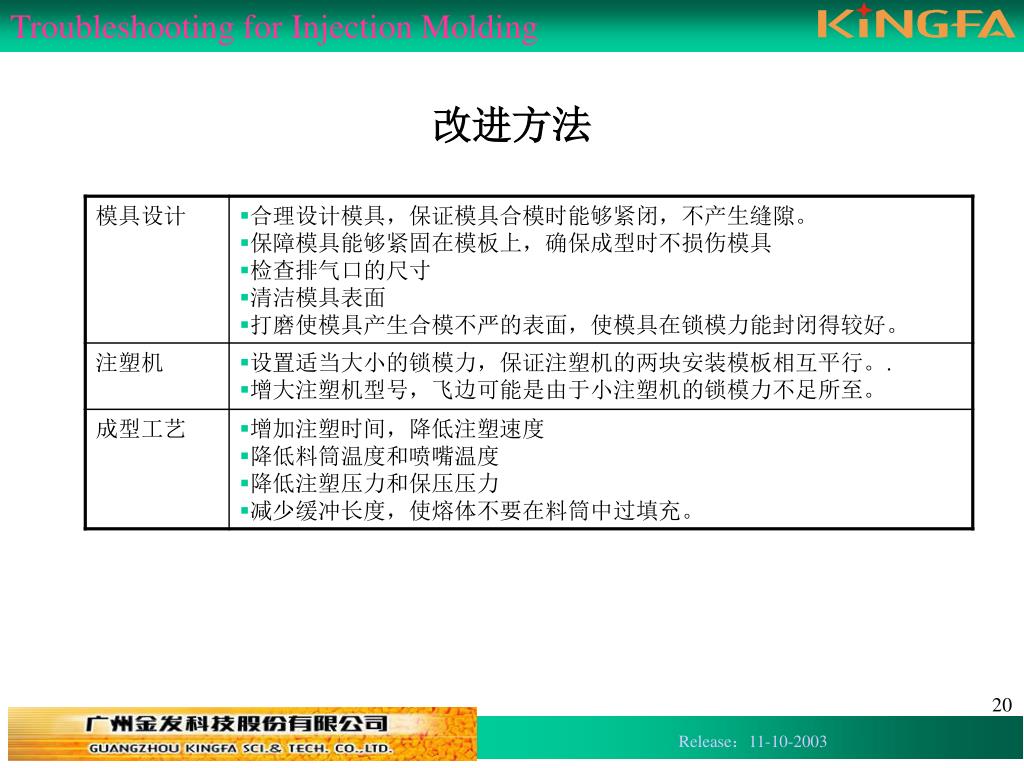Click the line starting '设置适当大小的锁模力'
This screenshot has height=768, width=1024.
pyautogui.click(x=566, y=362)
